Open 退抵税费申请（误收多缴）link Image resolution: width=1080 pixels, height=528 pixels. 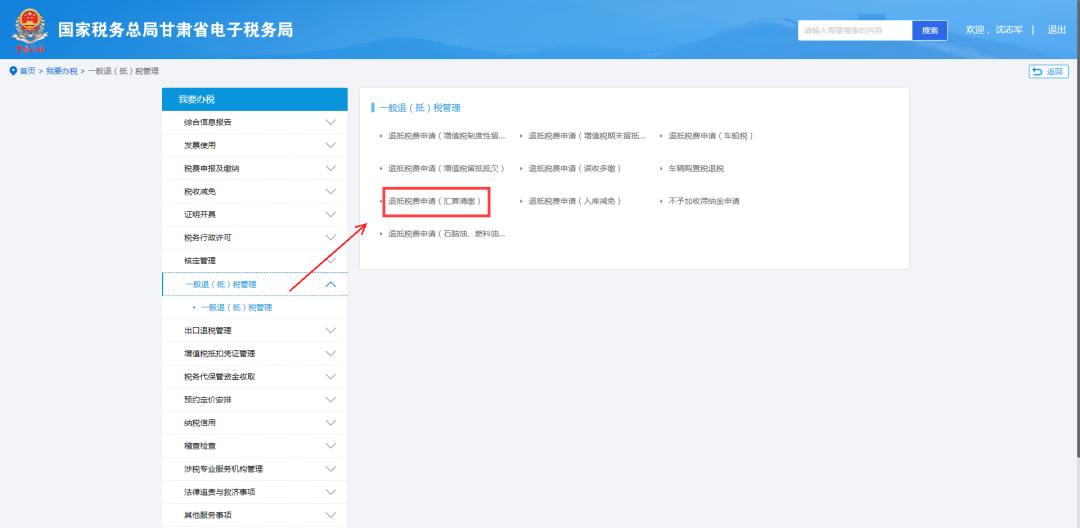coord(576,169)
